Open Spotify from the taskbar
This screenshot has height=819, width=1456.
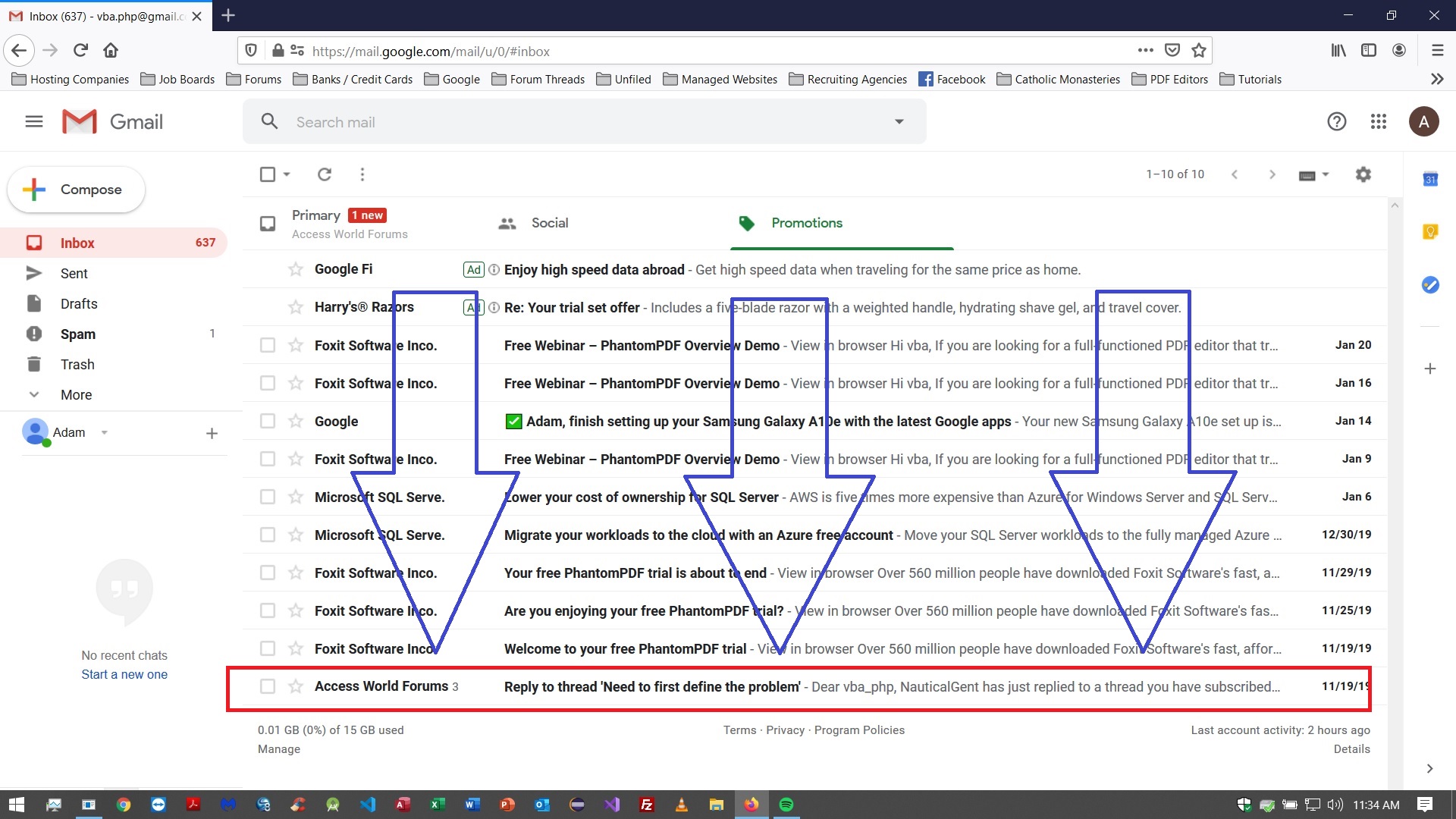[786, 805]
